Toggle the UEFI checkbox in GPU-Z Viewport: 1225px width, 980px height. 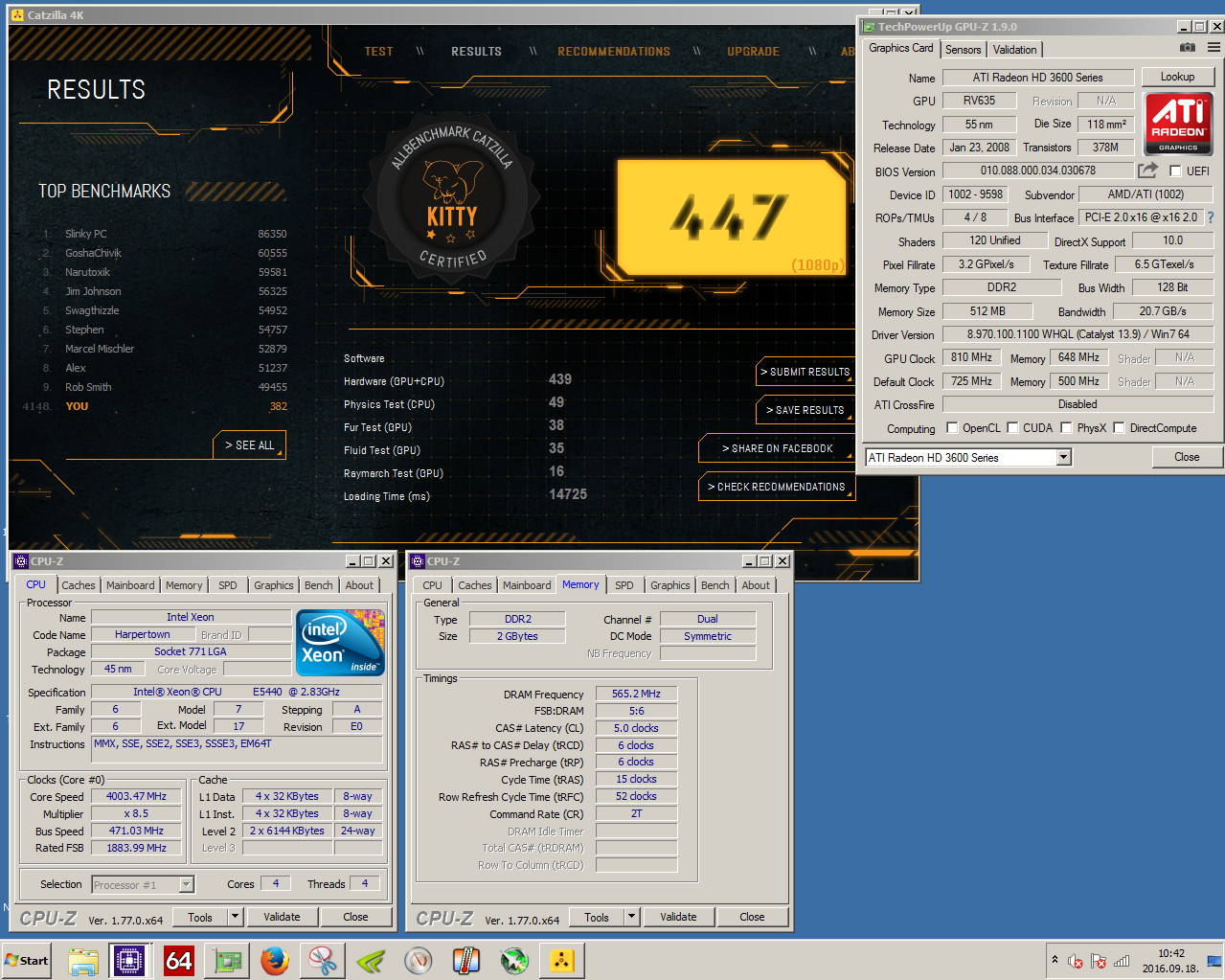click(1175, 171)
